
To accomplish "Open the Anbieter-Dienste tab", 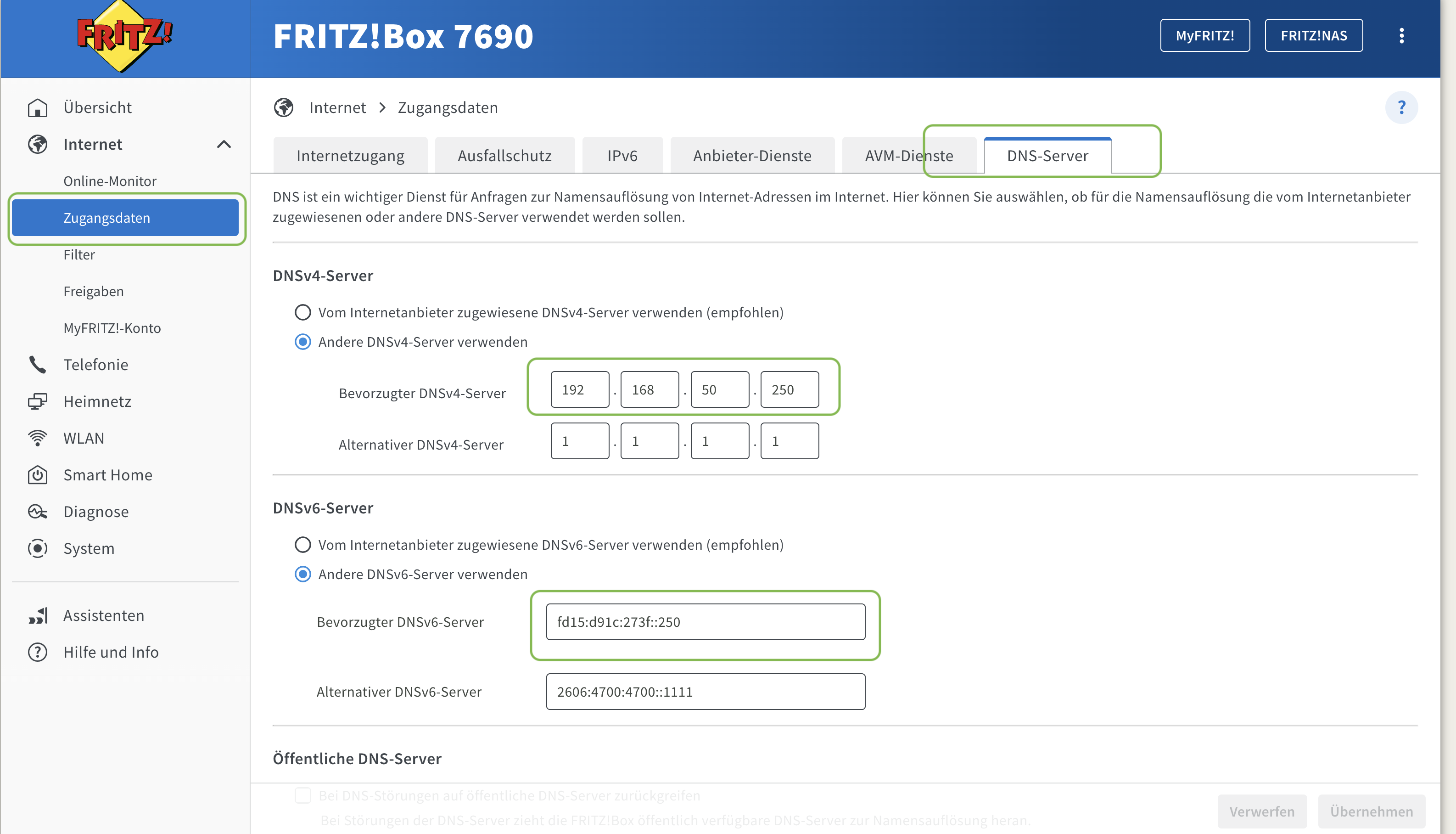I will point(752,155).
